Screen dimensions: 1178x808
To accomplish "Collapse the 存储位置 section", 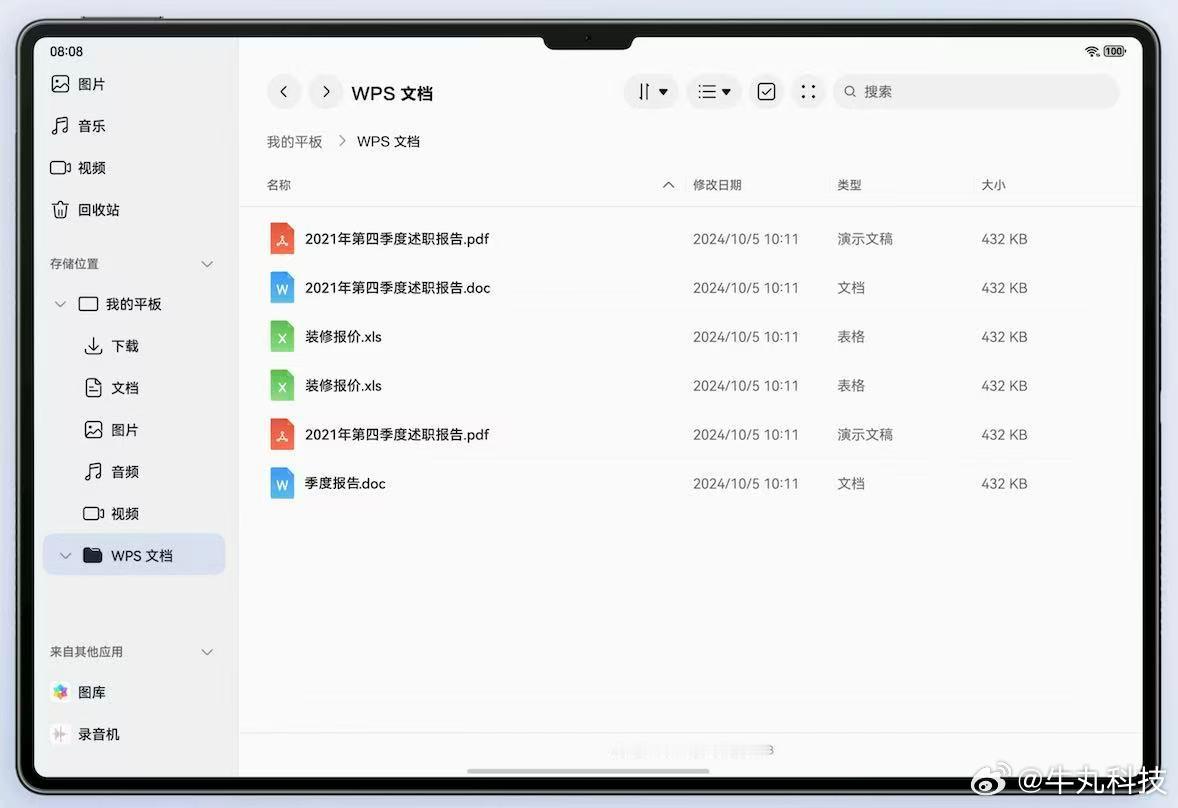I will pos(207,264).
